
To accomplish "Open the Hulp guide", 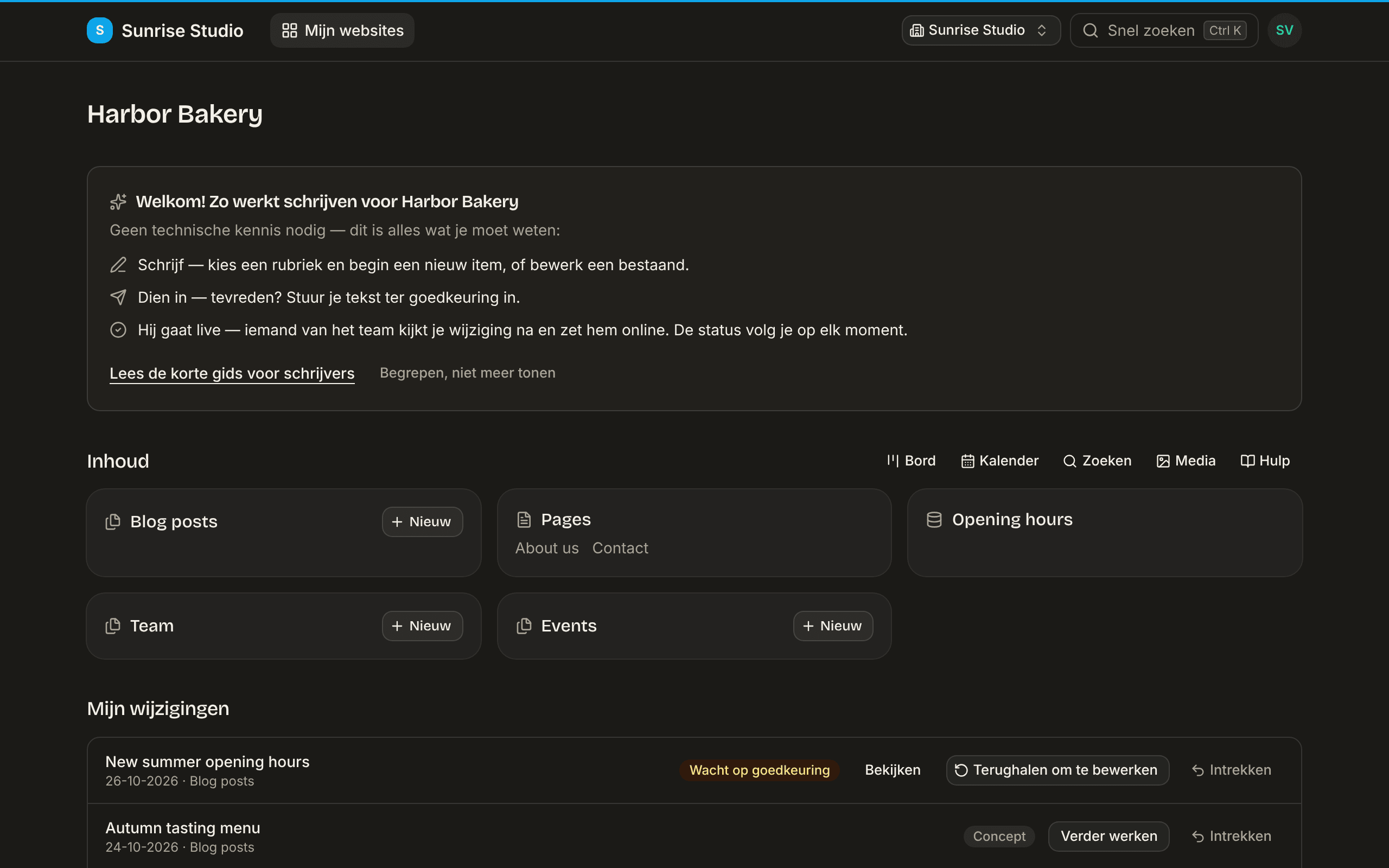I will (1264, 461).
